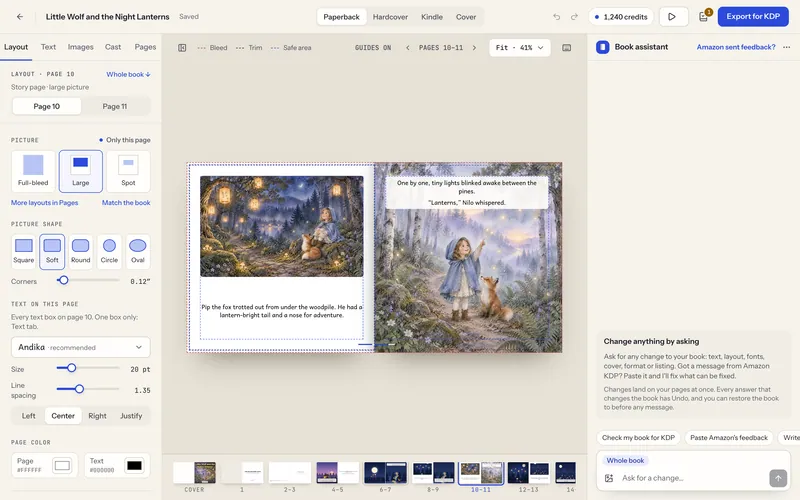Viewport: 800px width, 500px height.
Task: Toggle the Trim guide
Action: pyautogui.click(x=249, y=48)
